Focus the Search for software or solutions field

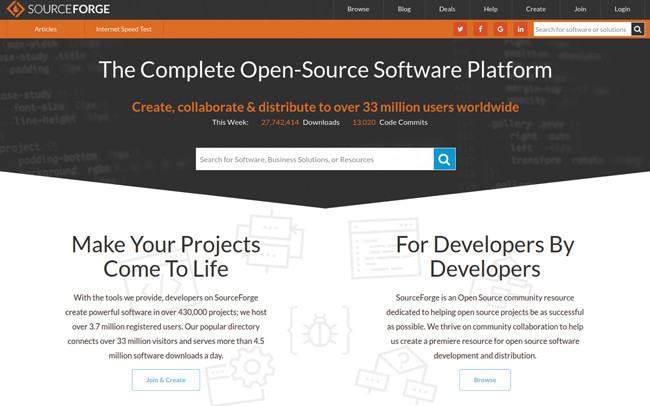[x=582, y=29]
